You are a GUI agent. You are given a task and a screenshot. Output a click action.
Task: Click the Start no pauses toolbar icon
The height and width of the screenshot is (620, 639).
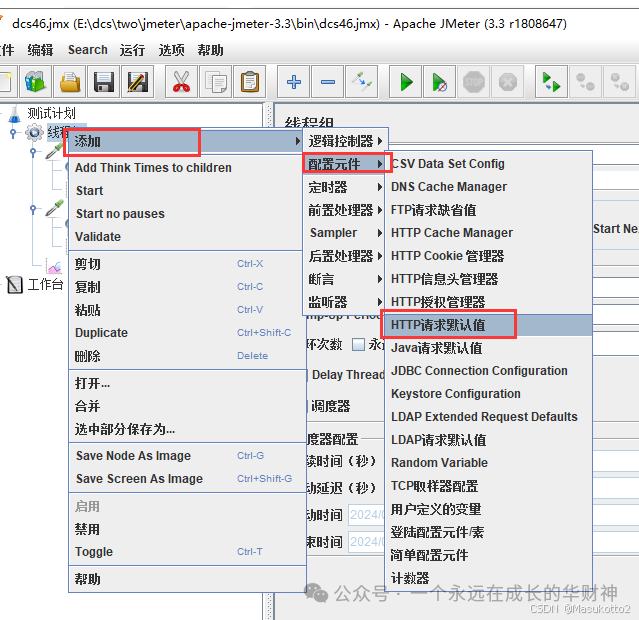439,82
